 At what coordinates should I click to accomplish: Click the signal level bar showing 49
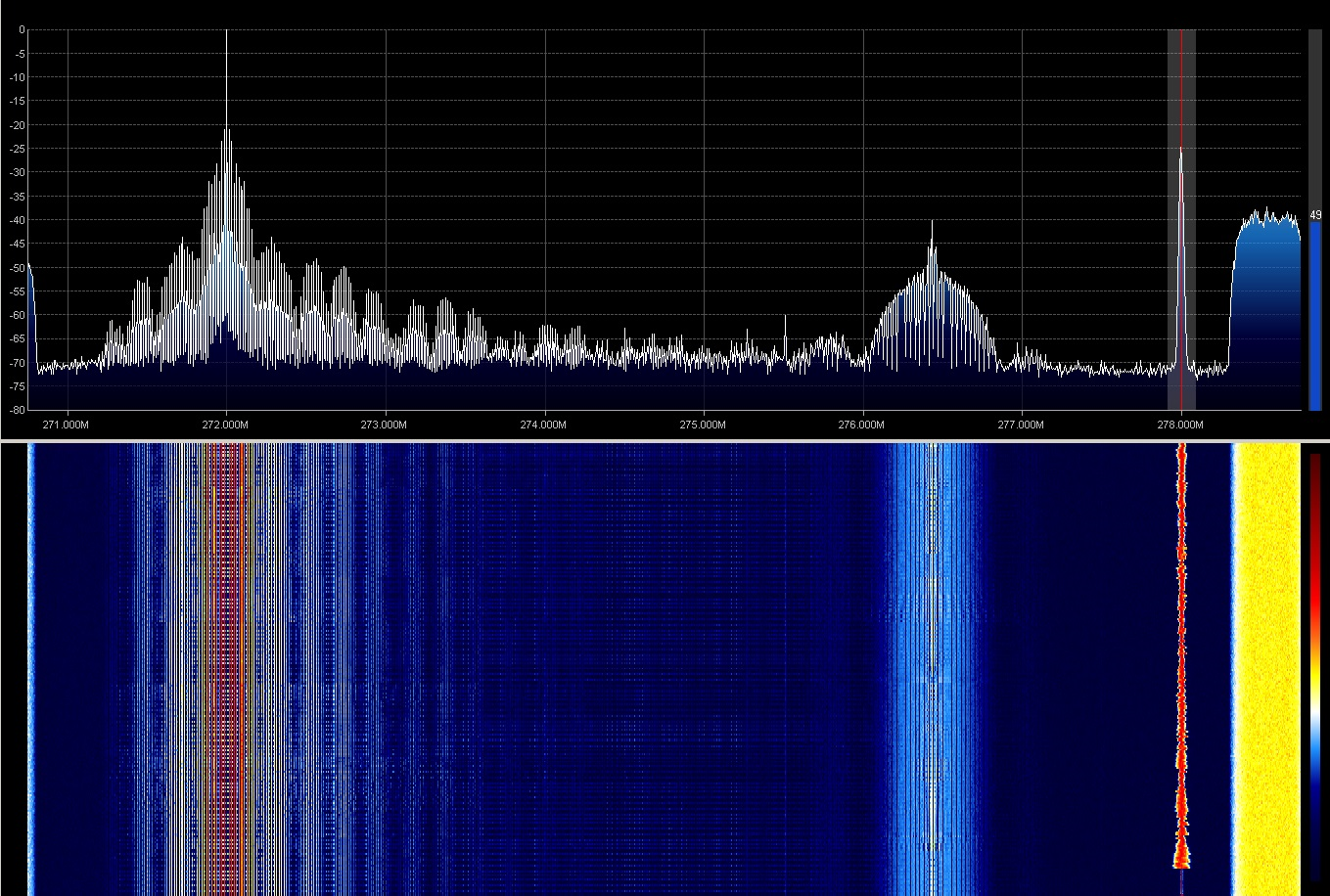click(x=1314, y=313)
